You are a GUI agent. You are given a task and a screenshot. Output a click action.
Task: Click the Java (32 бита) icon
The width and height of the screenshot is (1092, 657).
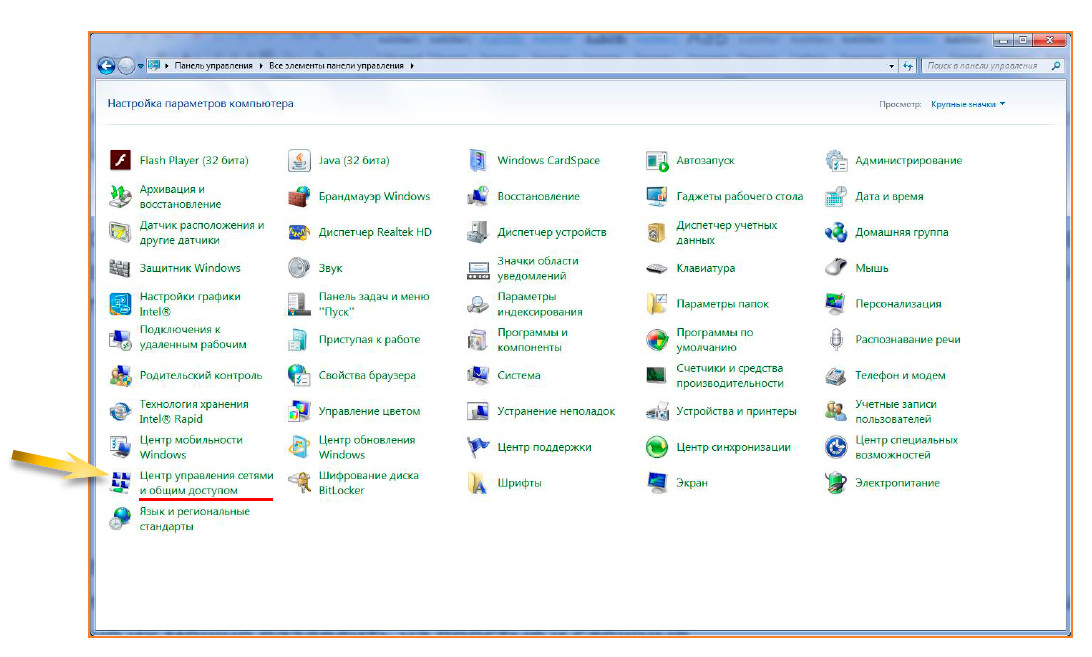(x=300, y=161)
